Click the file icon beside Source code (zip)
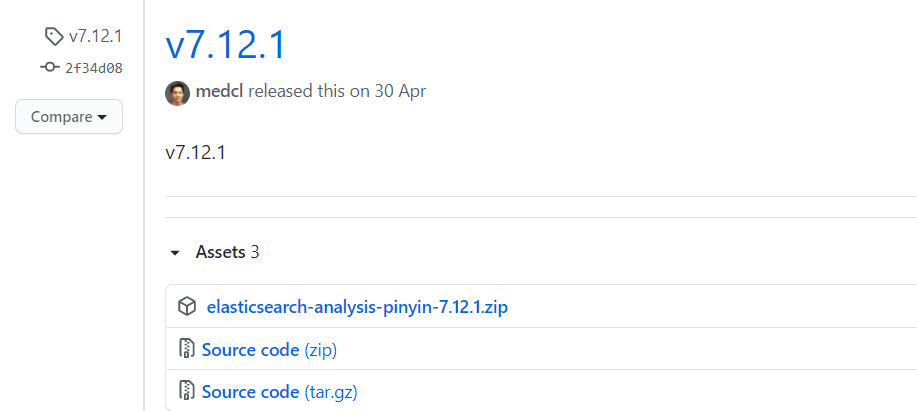The image size is (917, 411). tap(187, 349)
